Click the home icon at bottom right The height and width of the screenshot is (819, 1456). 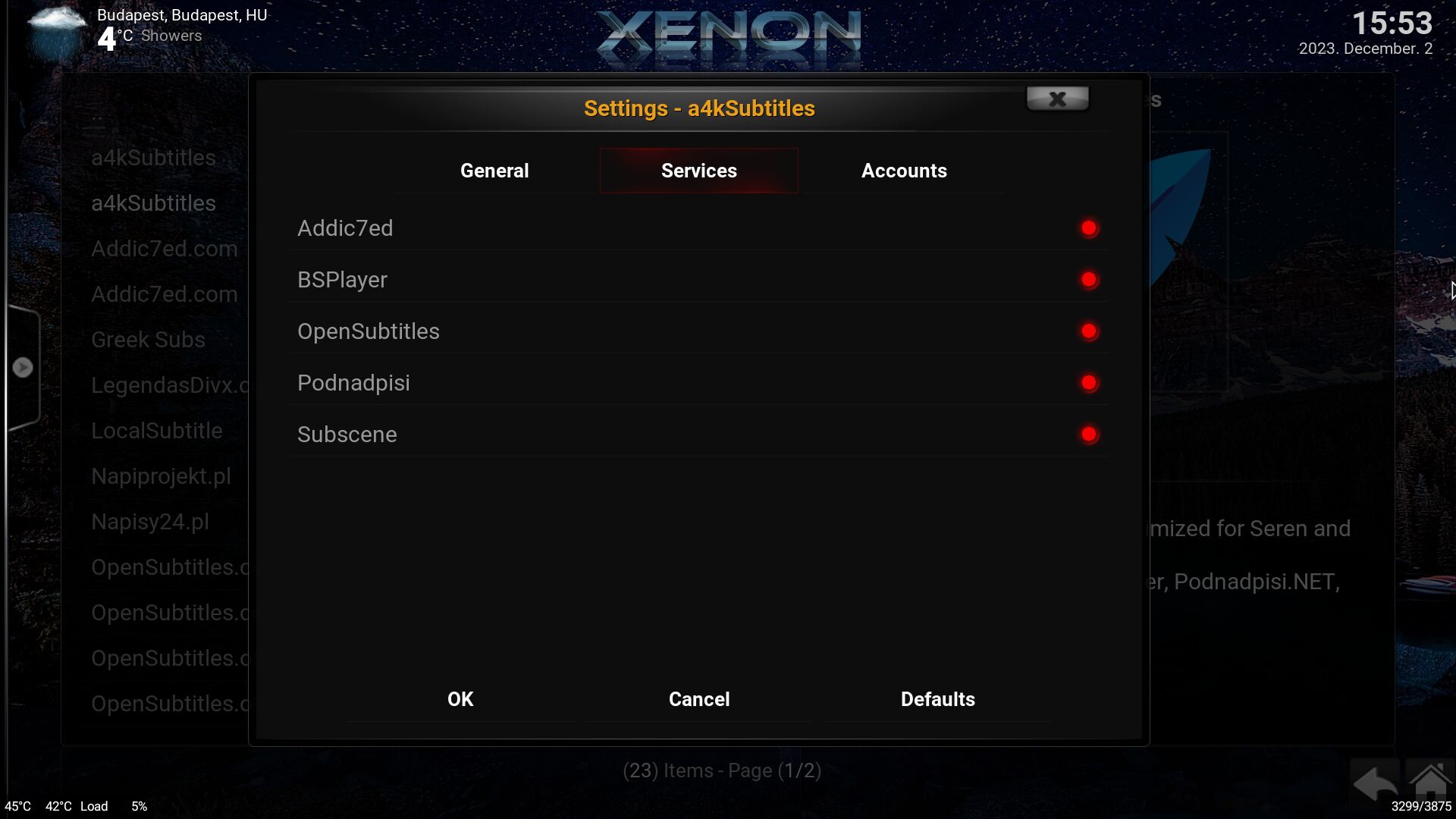pos(1430,781)
